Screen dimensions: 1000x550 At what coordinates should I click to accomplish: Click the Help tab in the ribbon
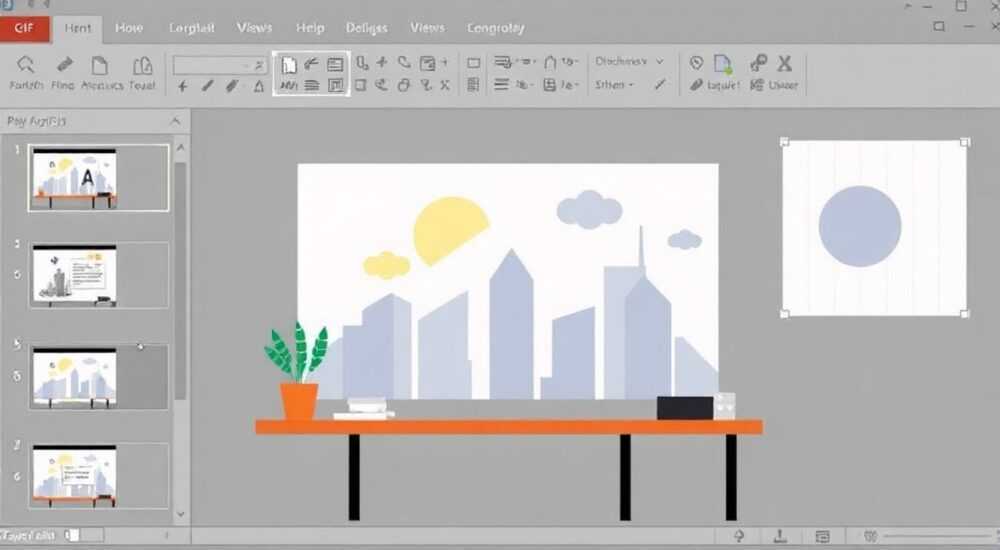coord(310,28)
